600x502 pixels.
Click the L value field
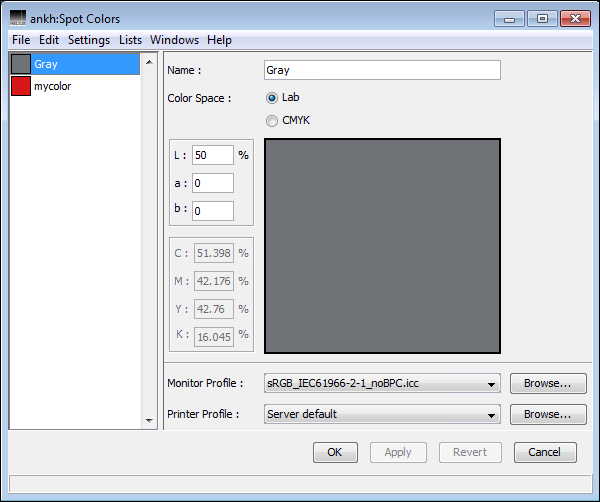(x=213, y=155)
